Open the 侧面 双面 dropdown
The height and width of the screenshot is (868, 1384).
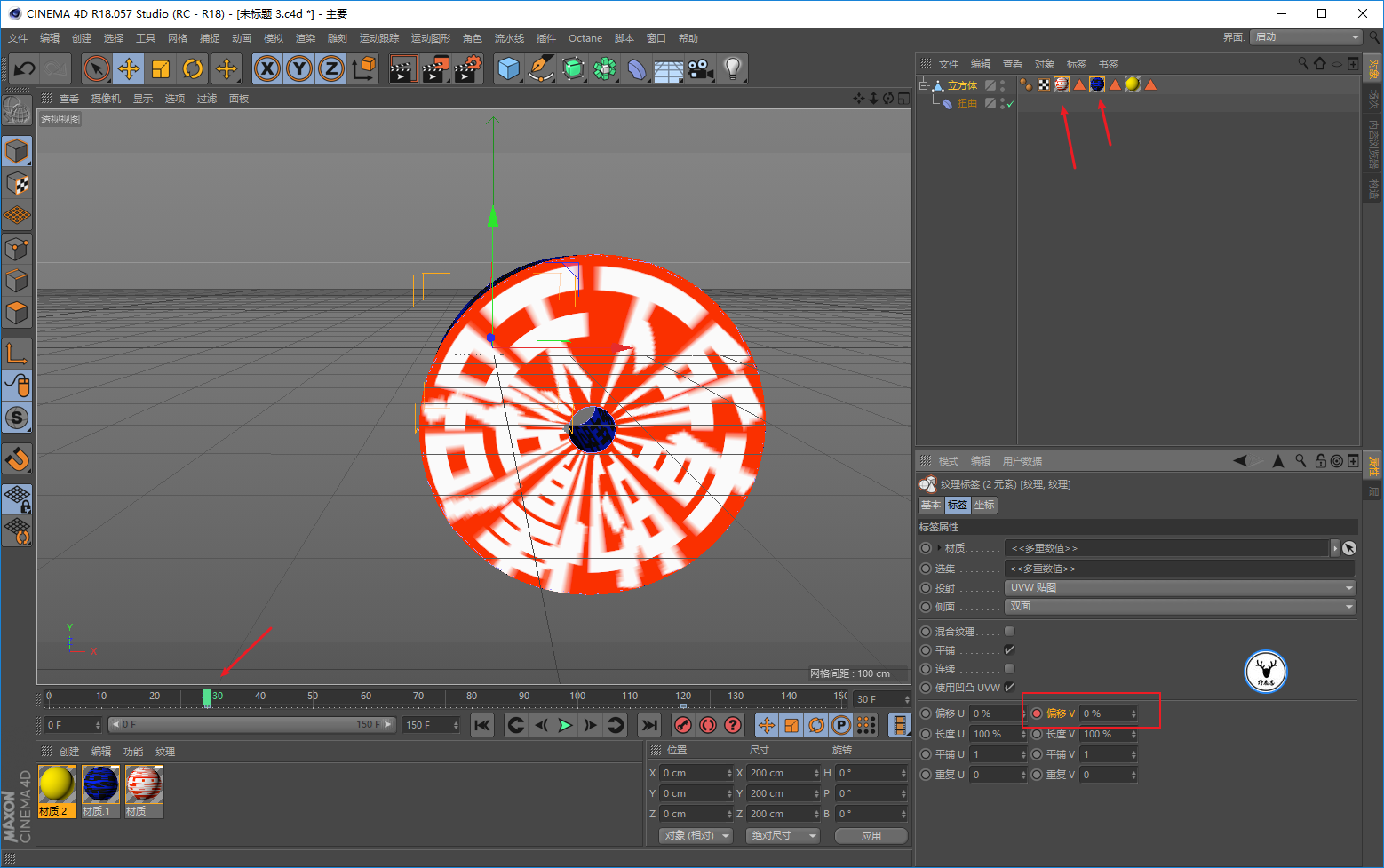[x=1181, y=606]
